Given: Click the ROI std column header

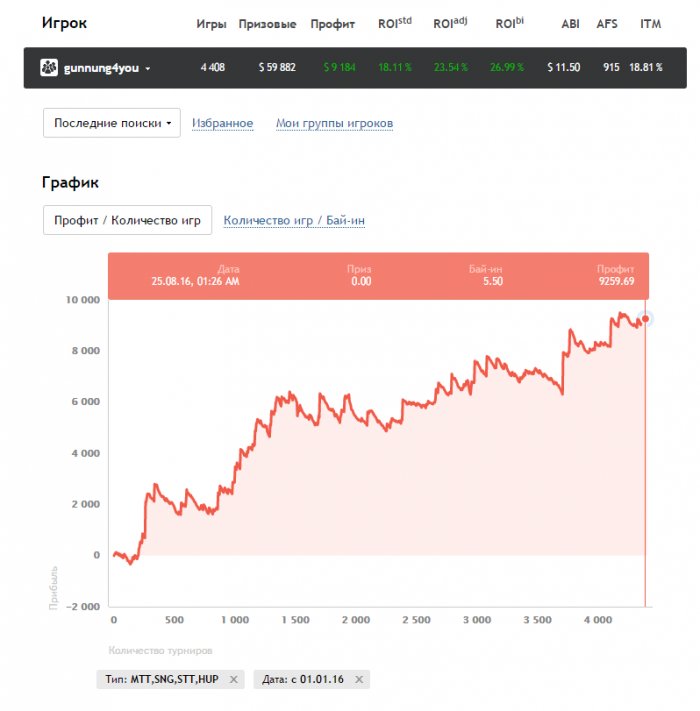Looking at the screenshot, I should click(395, 23).
